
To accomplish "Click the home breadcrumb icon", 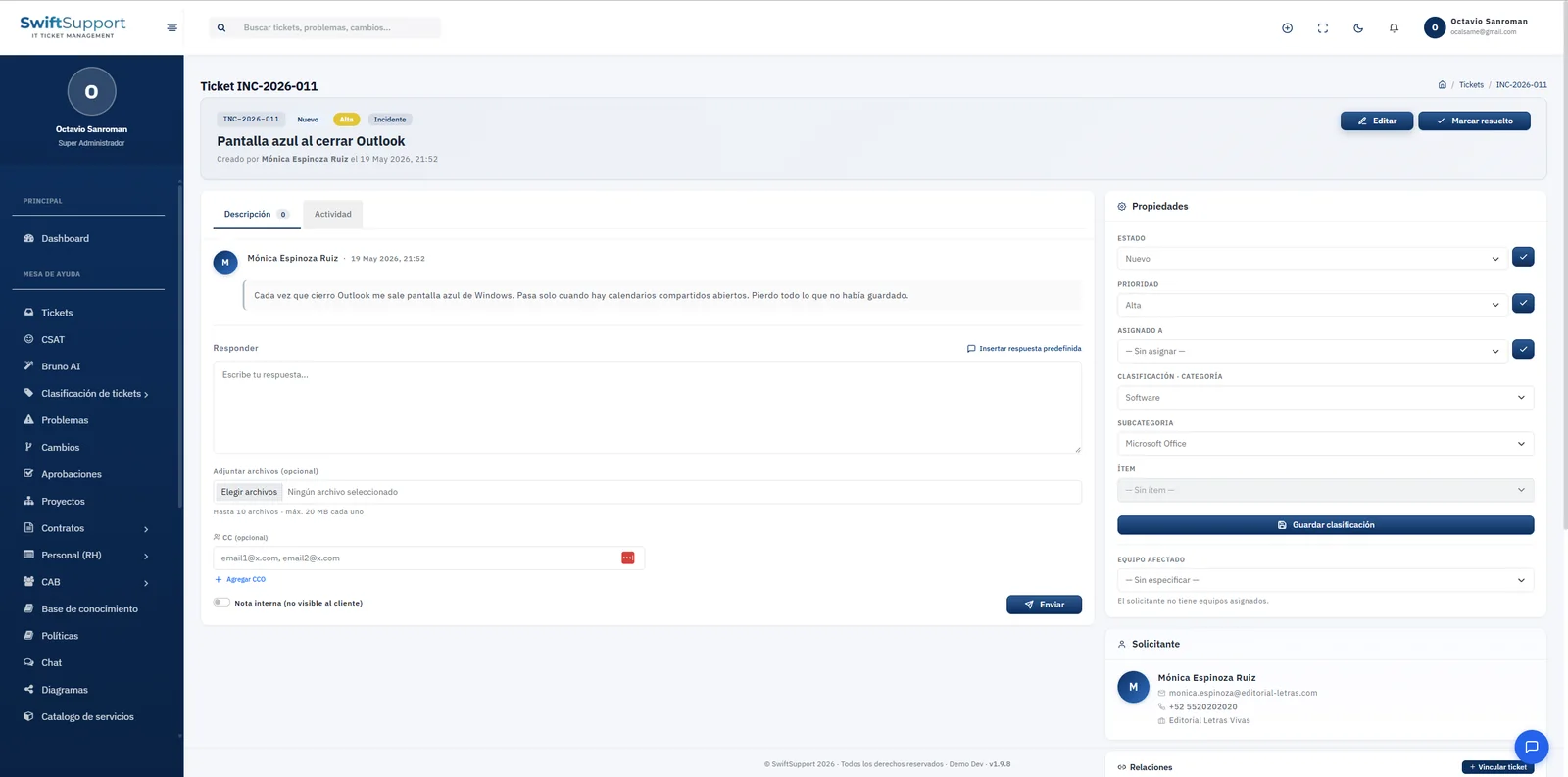I will coord(1443,85).
